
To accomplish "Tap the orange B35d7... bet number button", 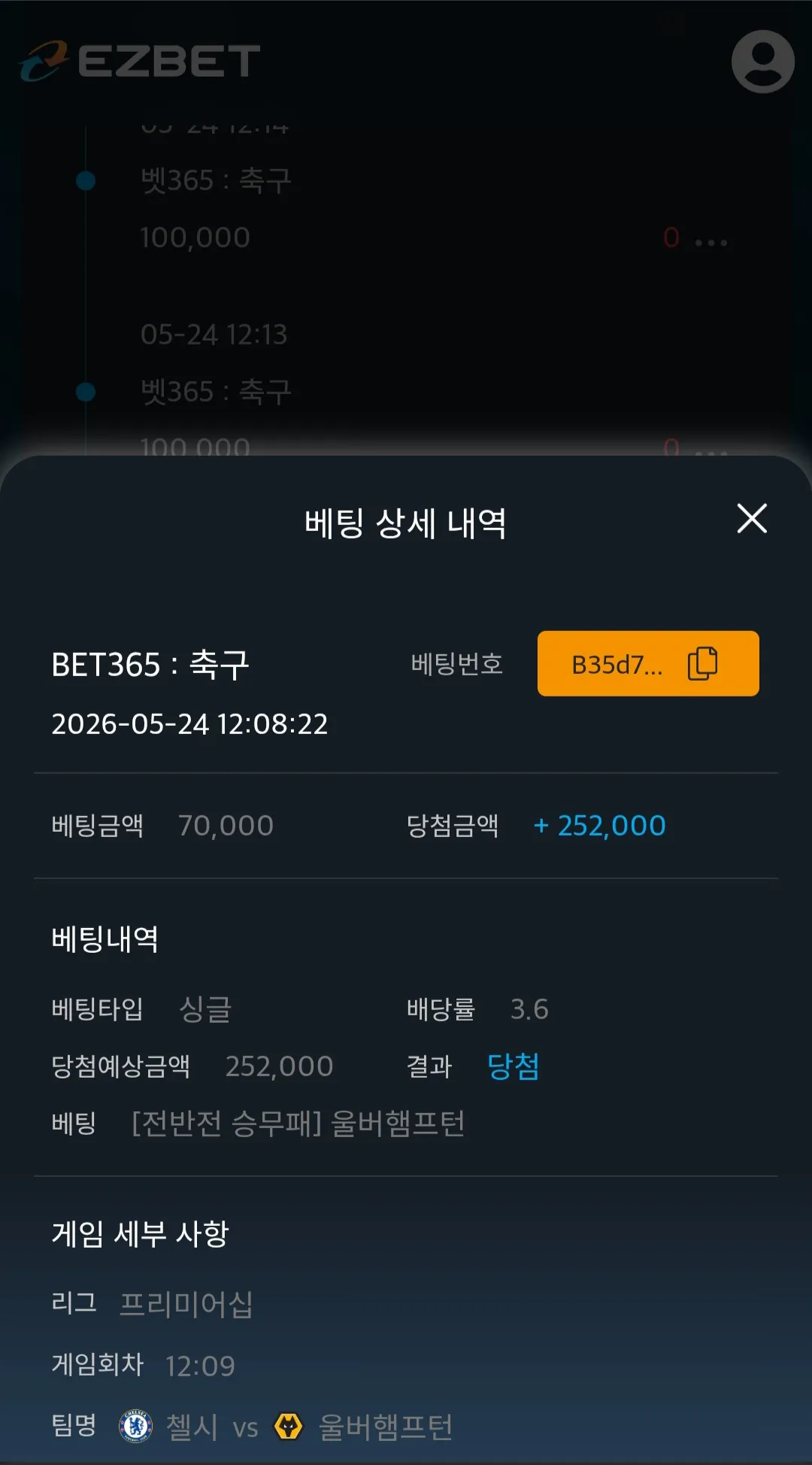I will point(648,663).
